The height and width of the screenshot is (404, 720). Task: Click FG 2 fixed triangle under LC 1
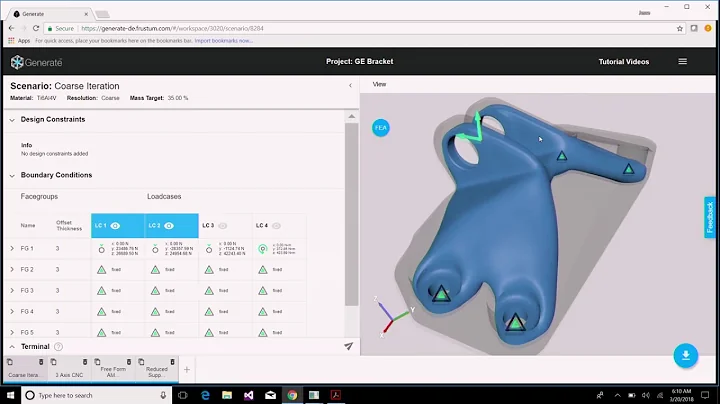click(101, 269)
